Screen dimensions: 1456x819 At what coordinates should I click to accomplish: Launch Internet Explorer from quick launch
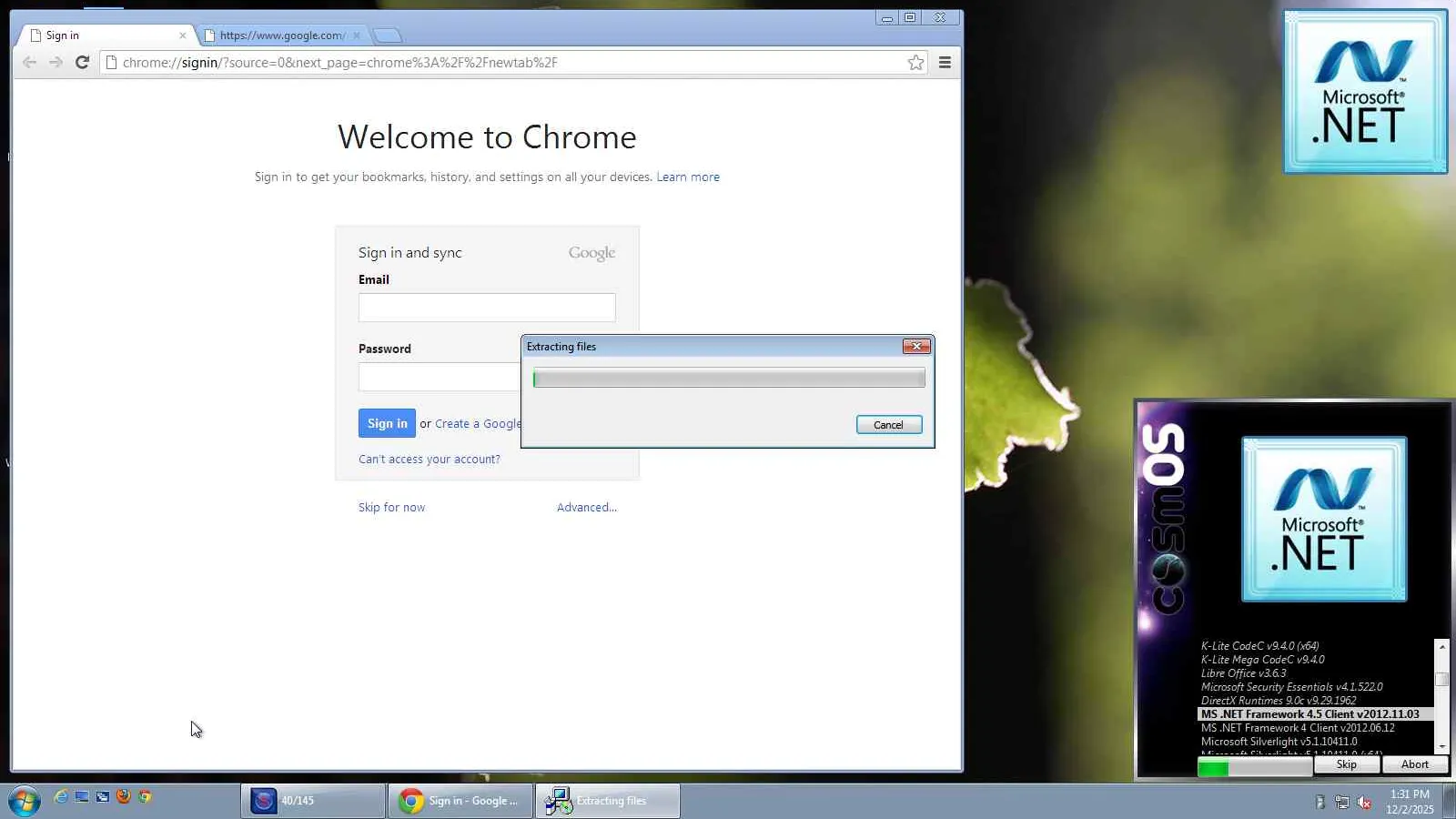coord(61,796)
